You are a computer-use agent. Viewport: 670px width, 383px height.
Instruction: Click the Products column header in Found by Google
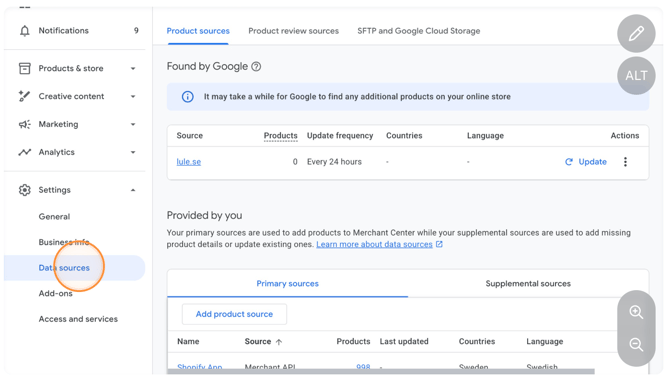click(280, 136)
